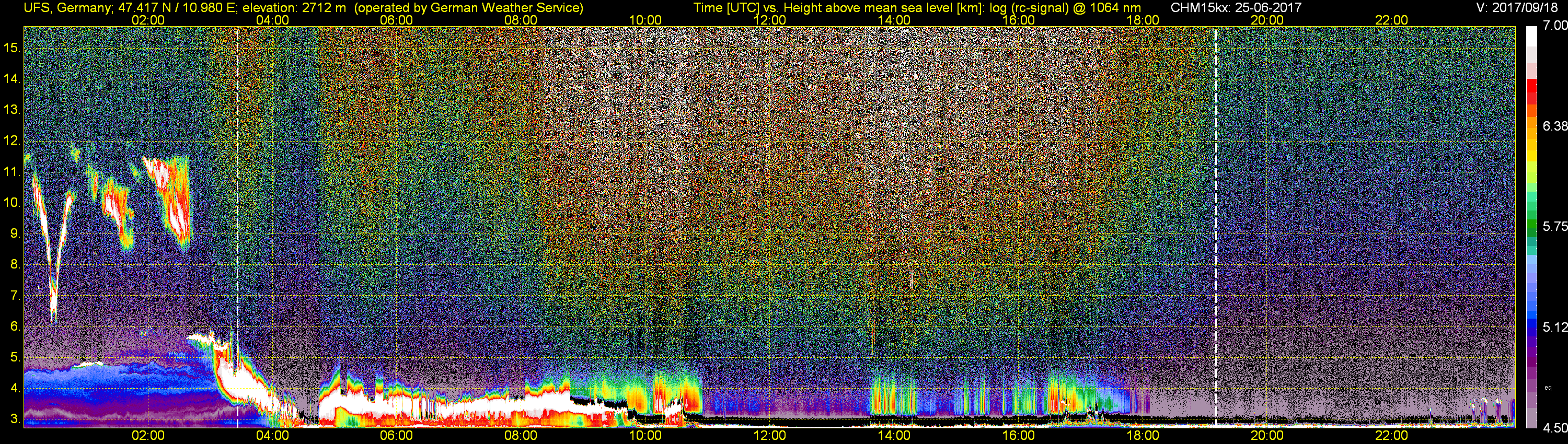
Task: Click the 5 km height axis label
Action: coord(15,358)
